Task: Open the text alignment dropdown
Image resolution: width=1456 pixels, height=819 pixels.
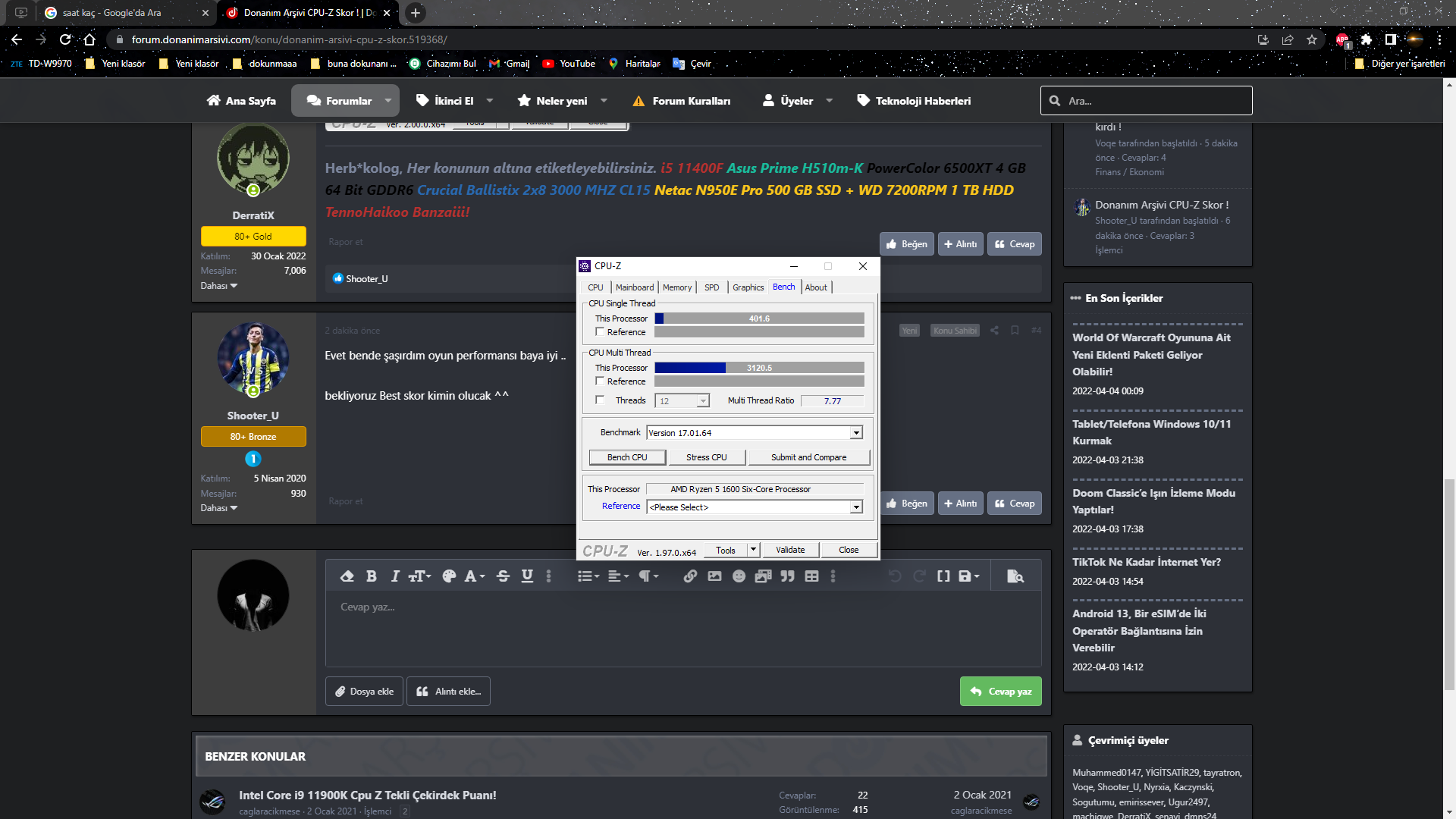Action: coord(618,576)
